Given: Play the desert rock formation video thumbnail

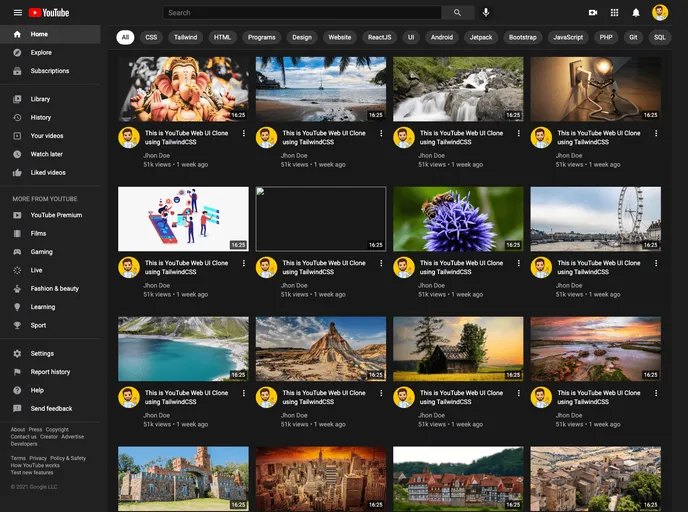Looking at the screenshot, I should coord(321,349).
